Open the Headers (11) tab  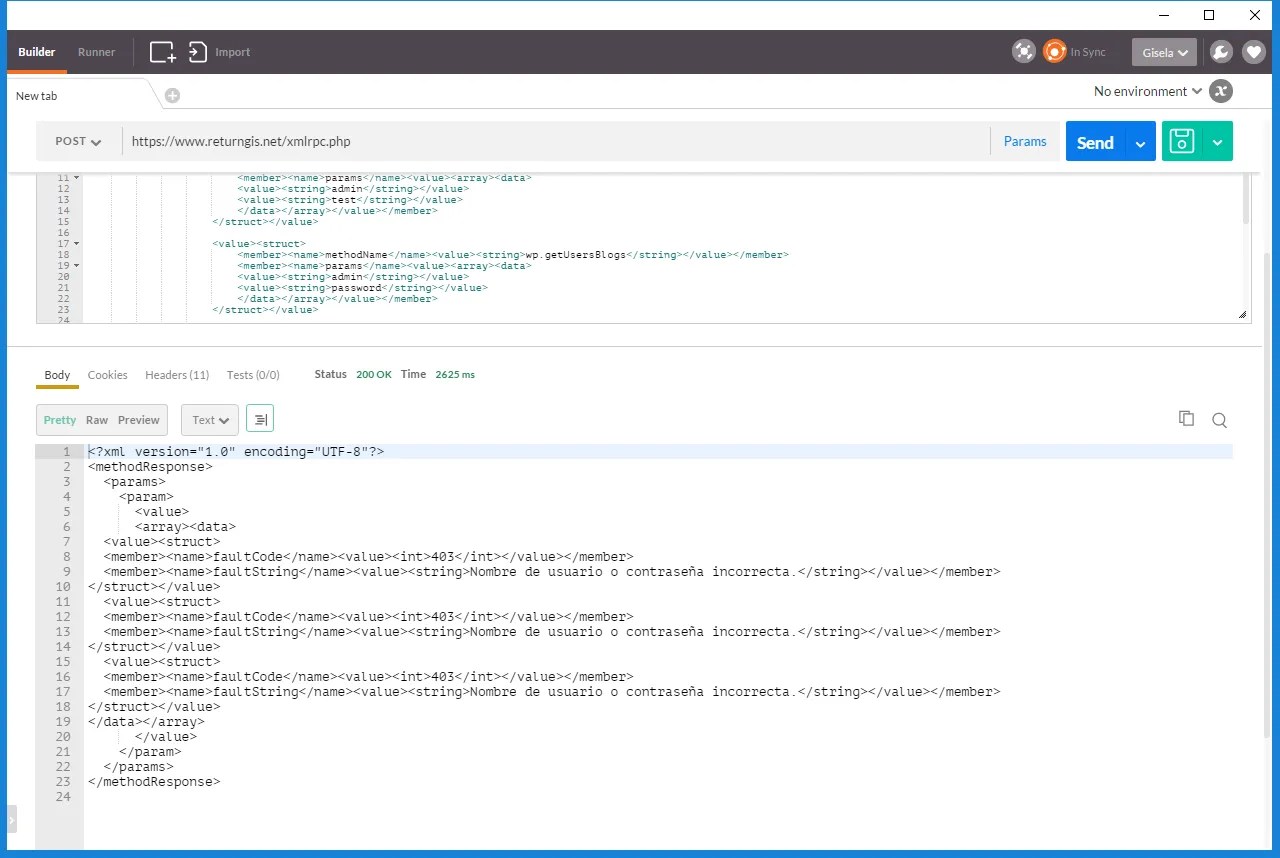click(x=177, y=375)
